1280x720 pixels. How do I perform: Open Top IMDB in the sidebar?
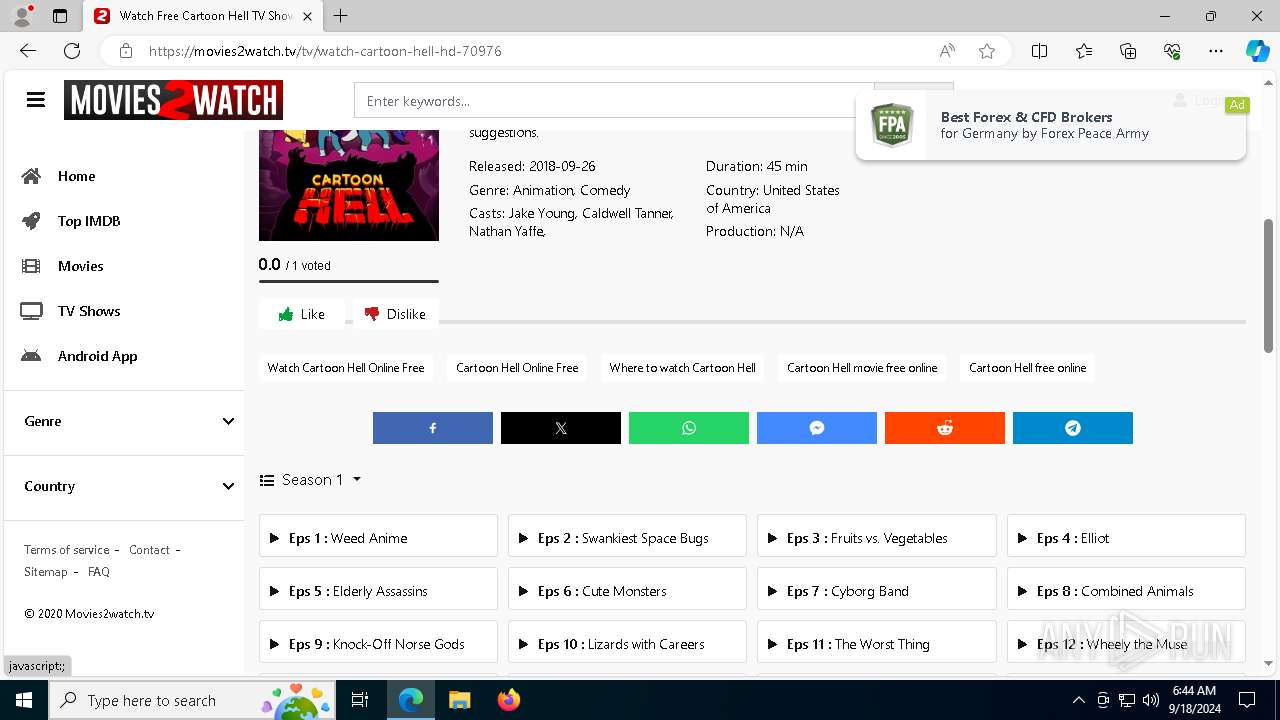click(88, 221)
